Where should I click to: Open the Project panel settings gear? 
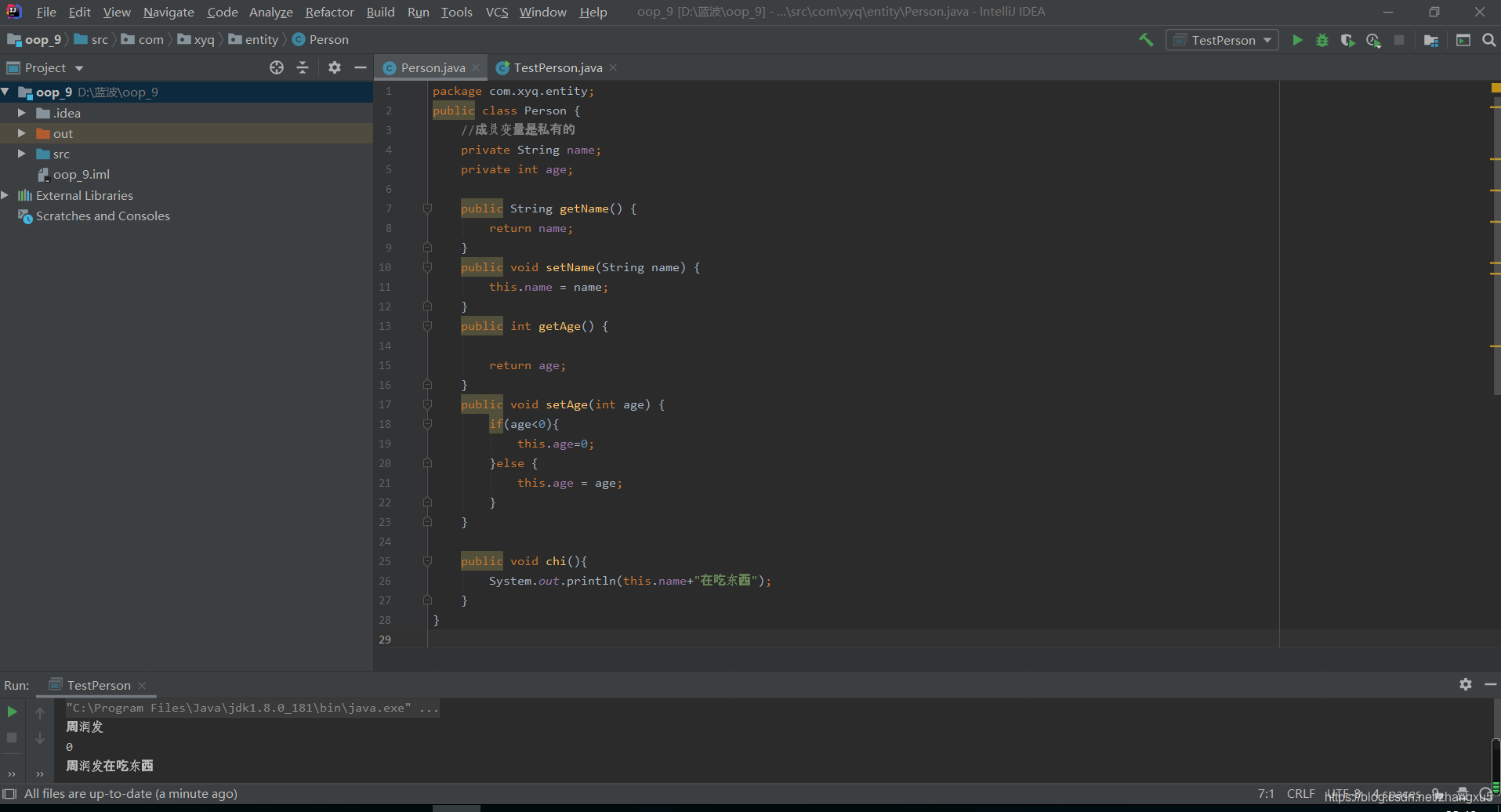[x=335, y=67]
